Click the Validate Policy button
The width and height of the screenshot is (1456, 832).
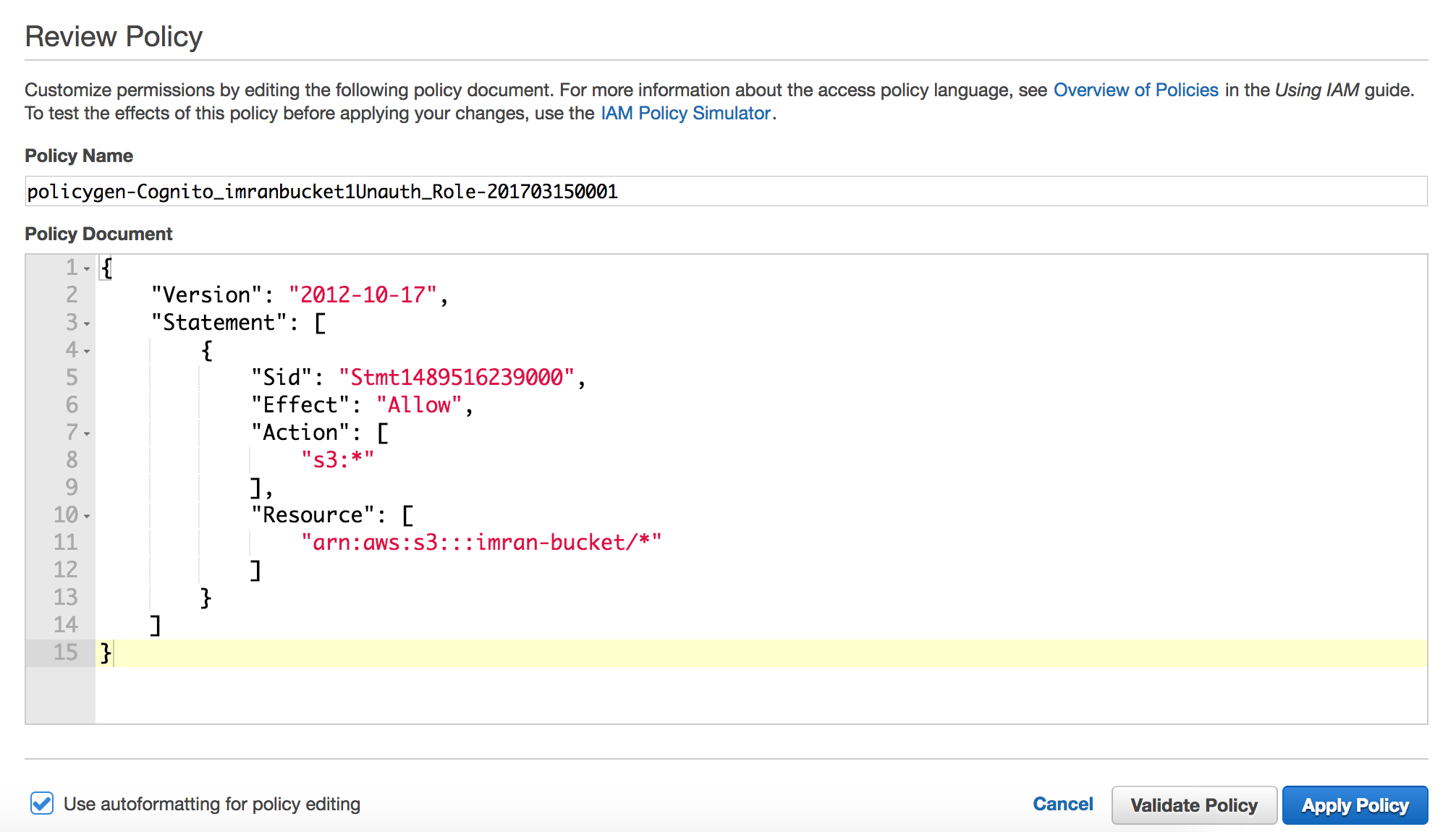1193,805
